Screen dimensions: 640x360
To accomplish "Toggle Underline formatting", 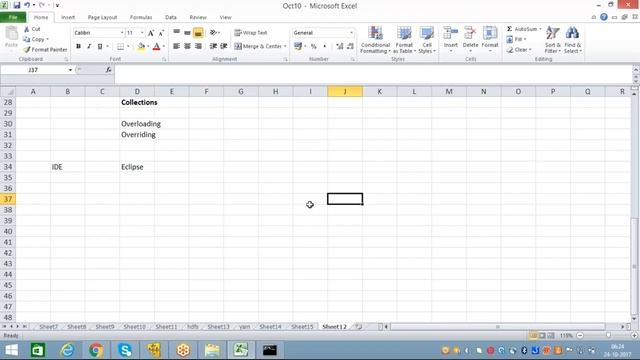I will tap(100, 47).
